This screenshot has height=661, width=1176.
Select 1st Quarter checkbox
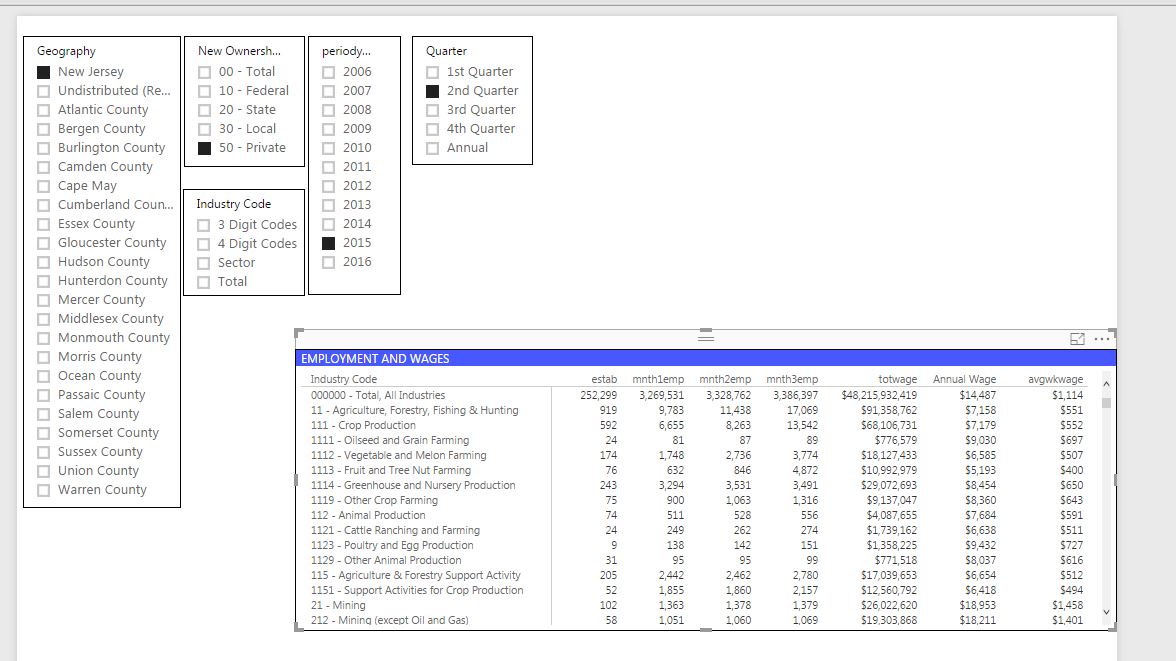[432, 72]
